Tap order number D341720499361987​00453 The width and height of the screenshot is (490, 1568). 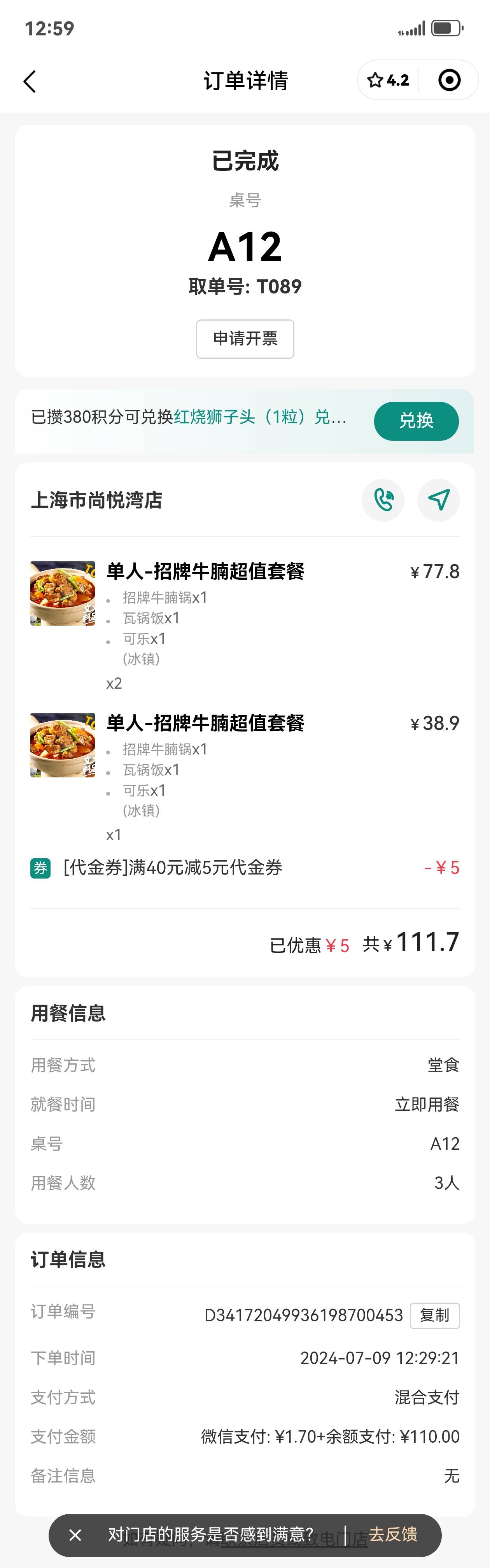point(304,1315)
